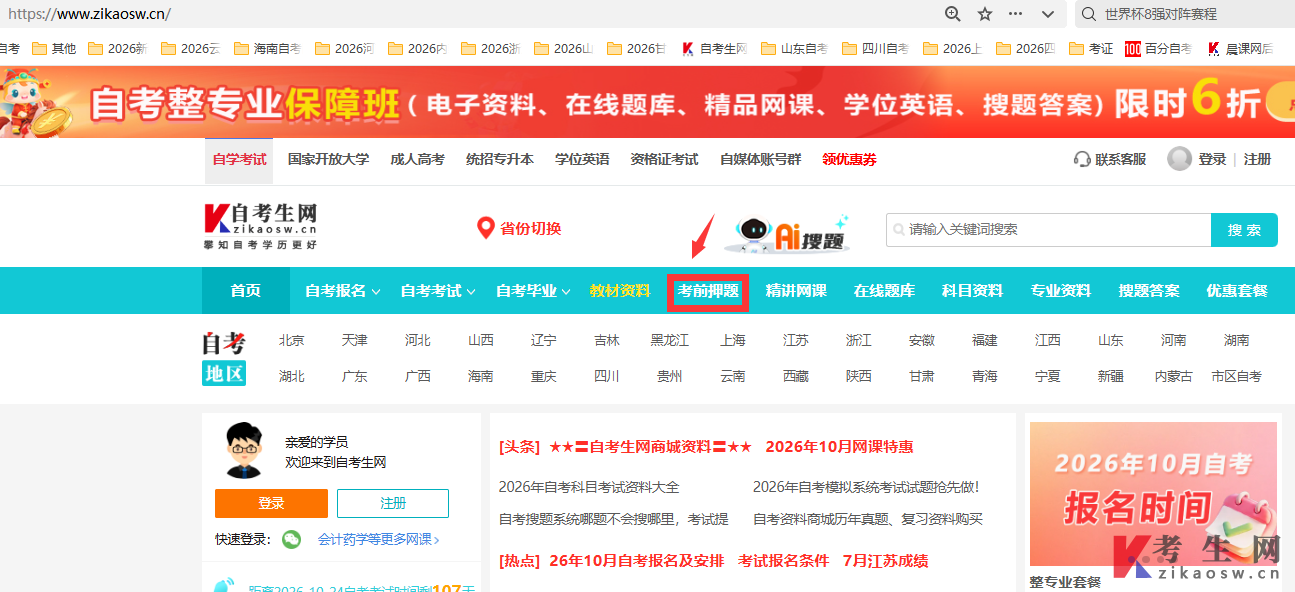Select the 成人高考 top tab

417,159
